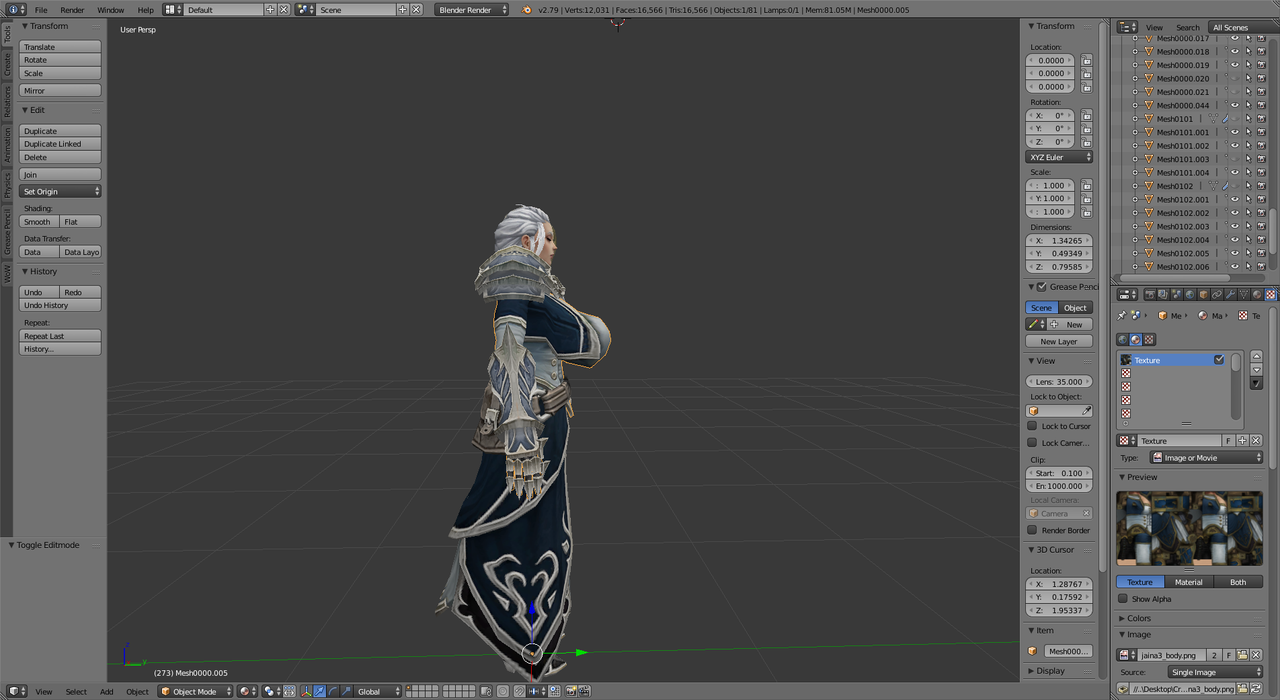Image resolution: width=1280 pixels, height=700 pixels.
Task: Enable the Grease Pencil checkbox
Action: point(1041,287)
